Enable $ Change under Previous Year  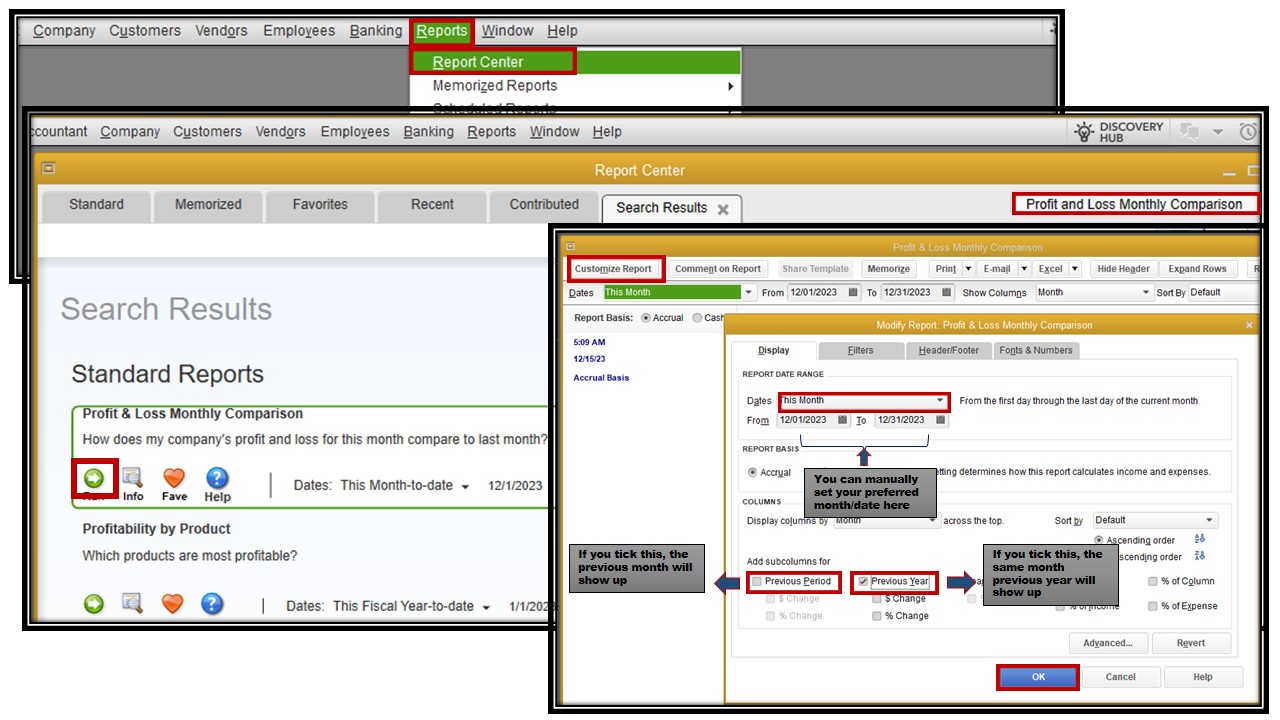[x=878, y=599]
